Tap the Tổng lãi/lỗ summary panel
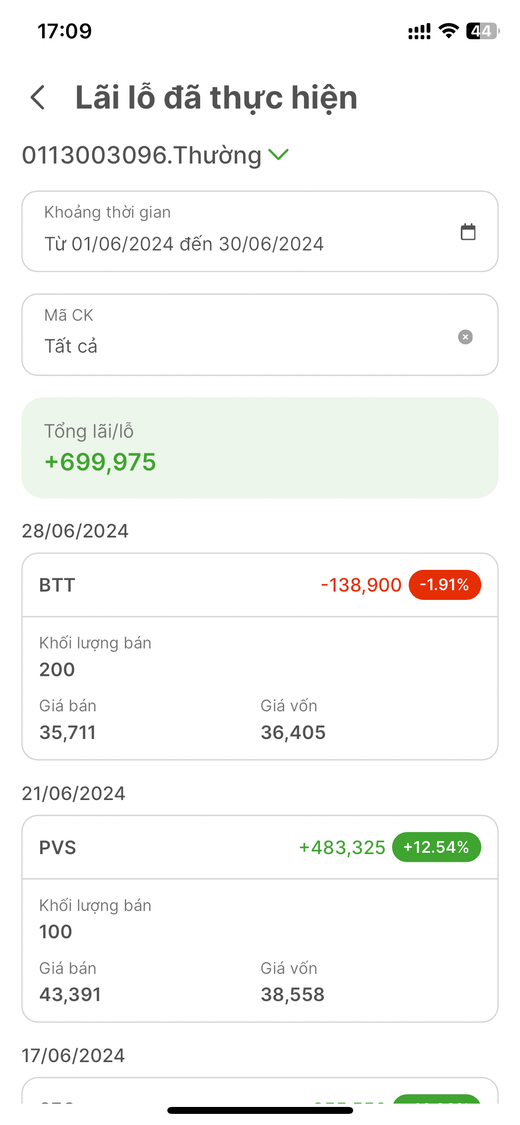This screenshot has height=1125, width=520. coord(260,448)
